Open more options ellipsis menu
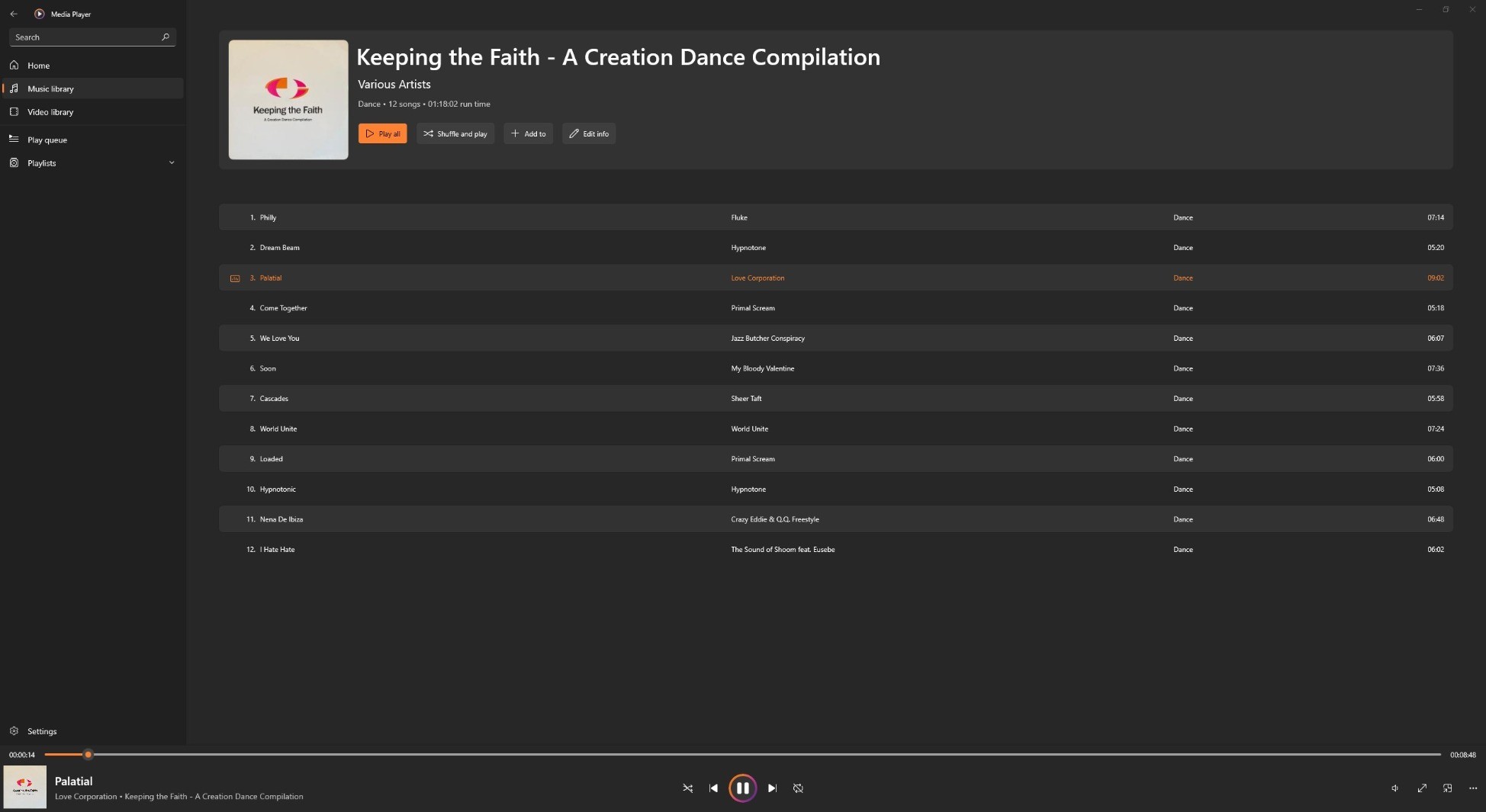This screenshot has width=1486, height=812. pos(1473,788)
